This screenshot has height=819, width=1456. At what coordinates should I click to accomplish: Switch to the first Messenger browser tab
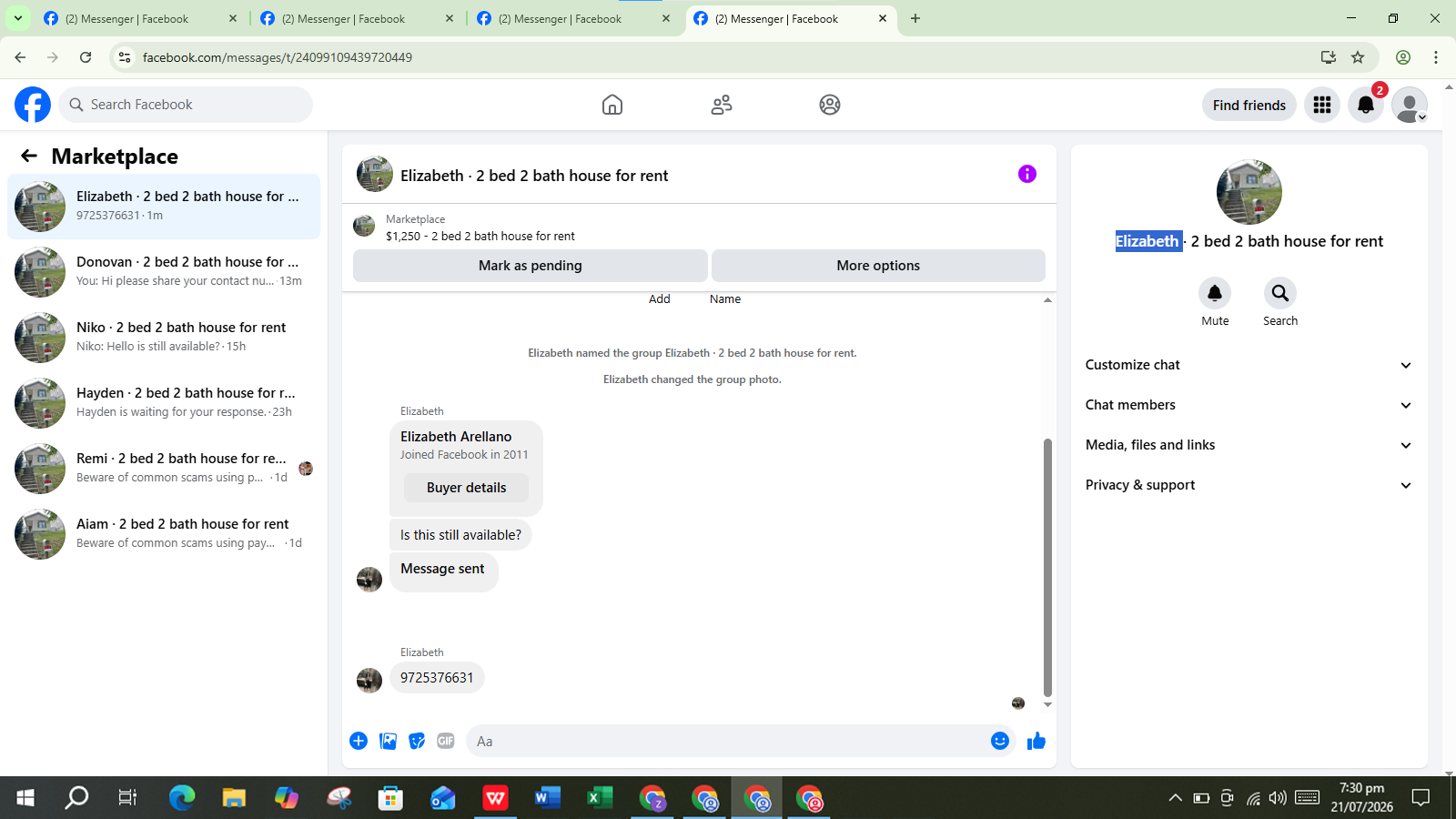140,18
